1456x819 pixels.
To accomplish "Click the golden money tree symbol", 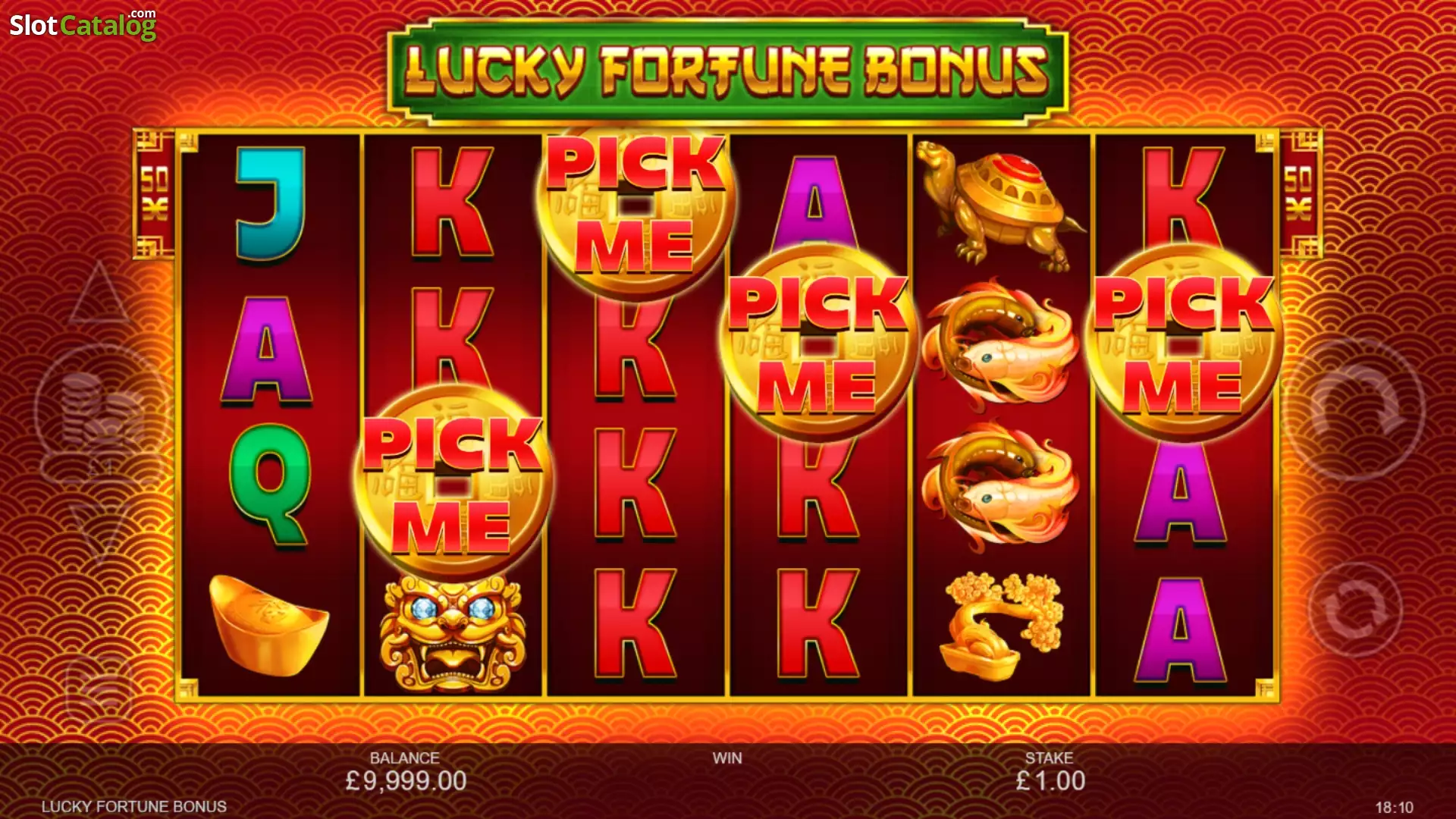I will 999,626.
